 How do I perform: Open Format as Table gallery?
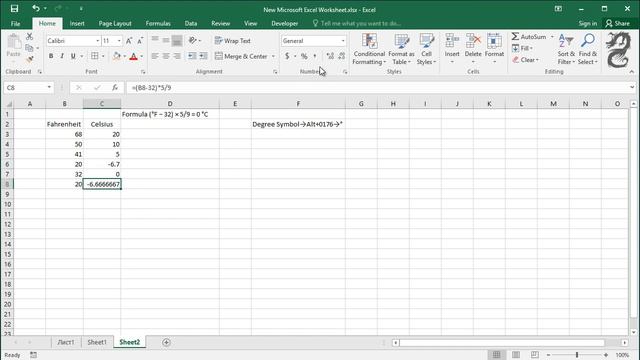pyautogui.click(x=401, y=49)
